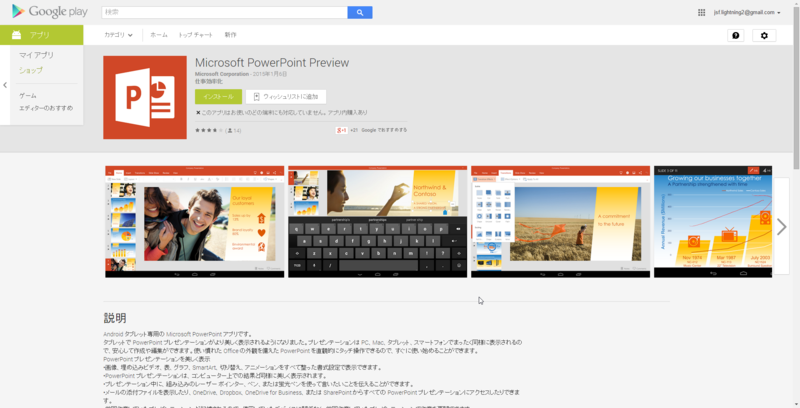
Task: Show next screenshots with right arrow
Action: (782, 227)
